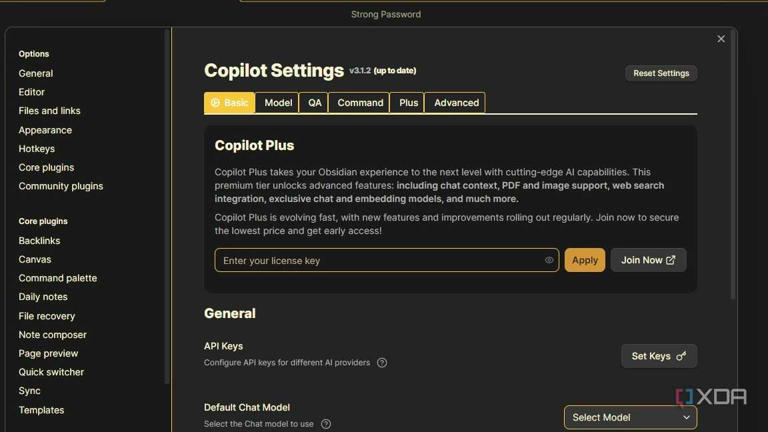Open the Set Keys dialog

[658, 356]
